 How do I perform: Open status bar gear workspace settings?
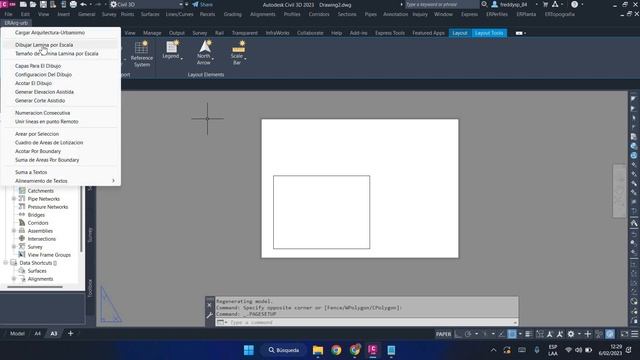tap(571, 334)
